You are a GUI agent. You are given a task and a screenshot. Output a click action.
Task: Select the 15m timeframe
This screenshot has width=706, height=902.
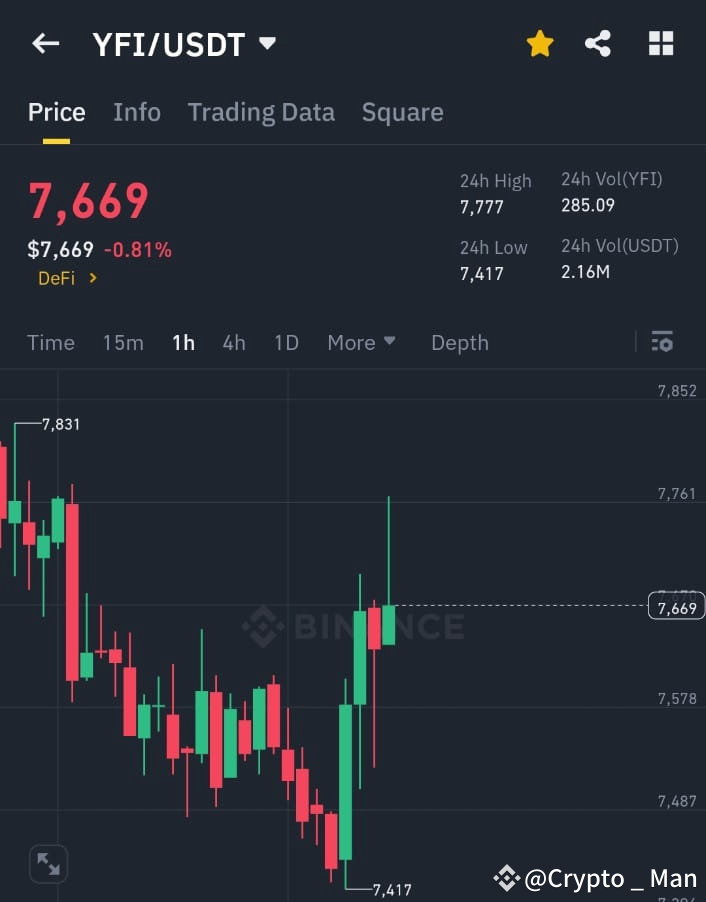(x=122, y=342)
